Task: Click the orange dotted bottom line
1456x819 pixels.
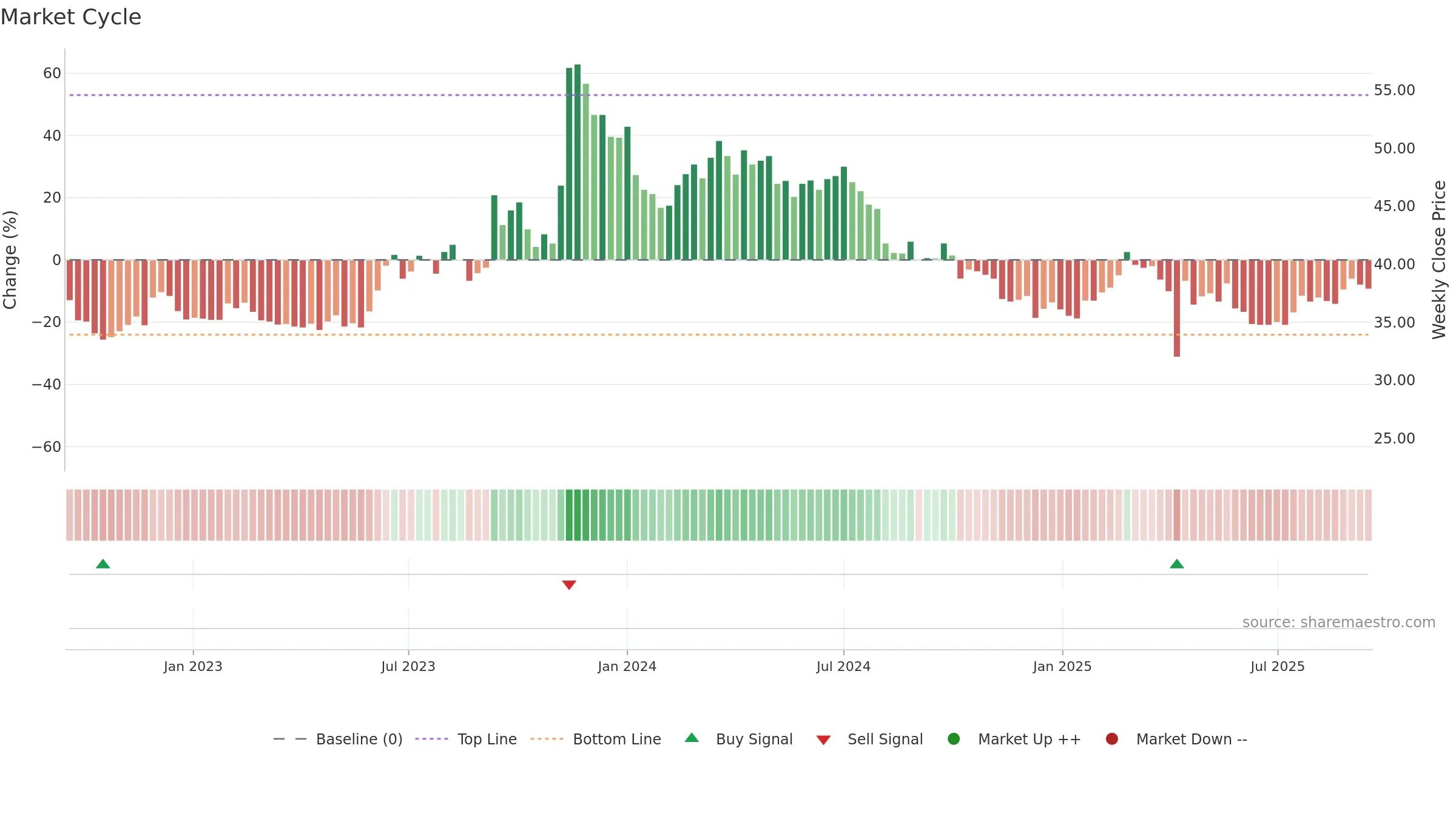Action: 719,335
